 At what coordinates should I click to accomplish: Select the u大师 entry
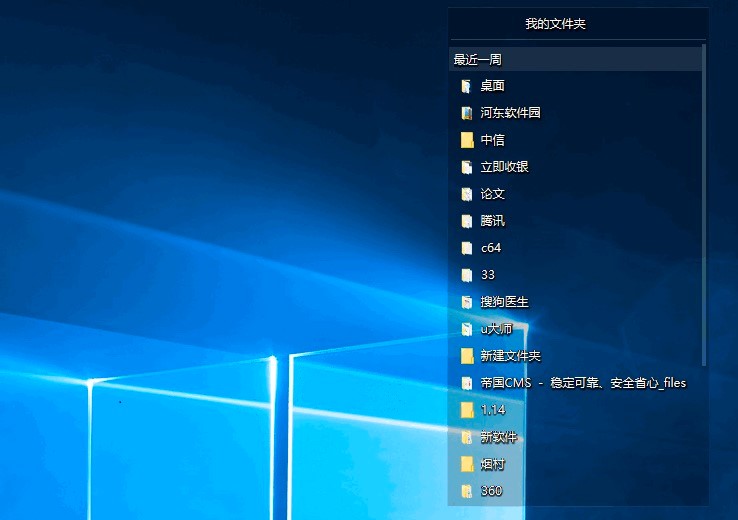tap(497, 329)
